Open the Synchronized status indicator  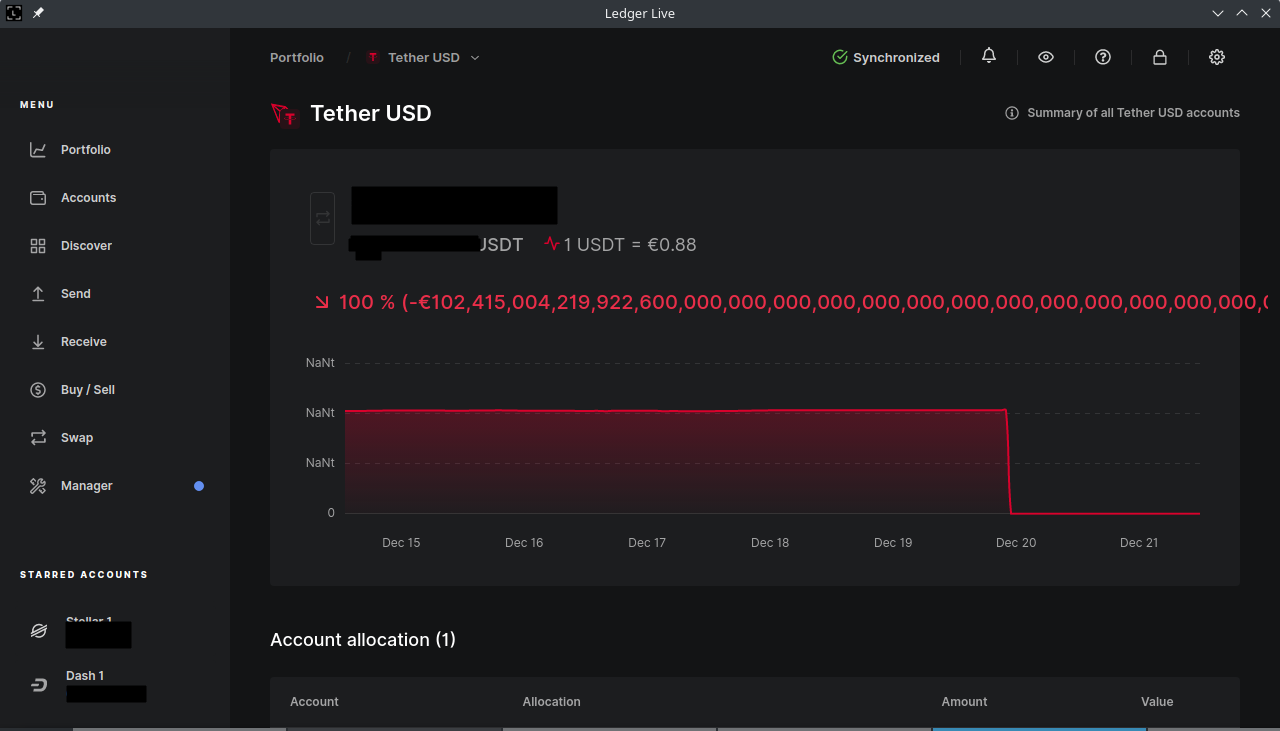tap(885, 57)
